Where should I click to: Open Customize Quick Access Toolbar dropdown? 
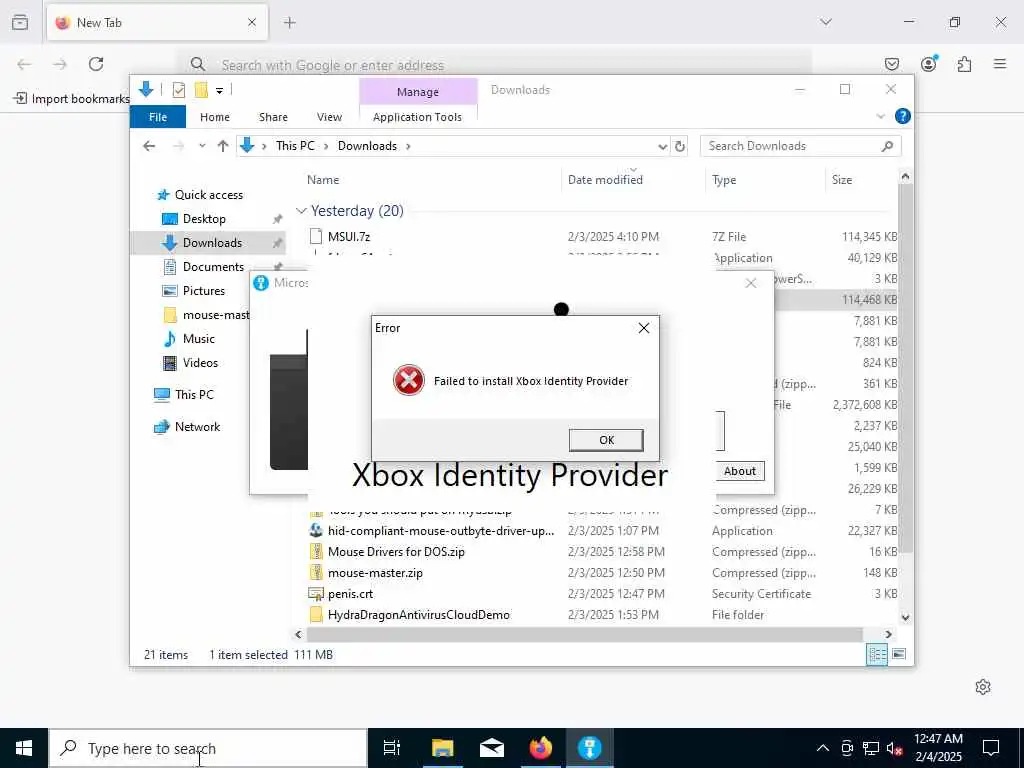tap(219, 91)
